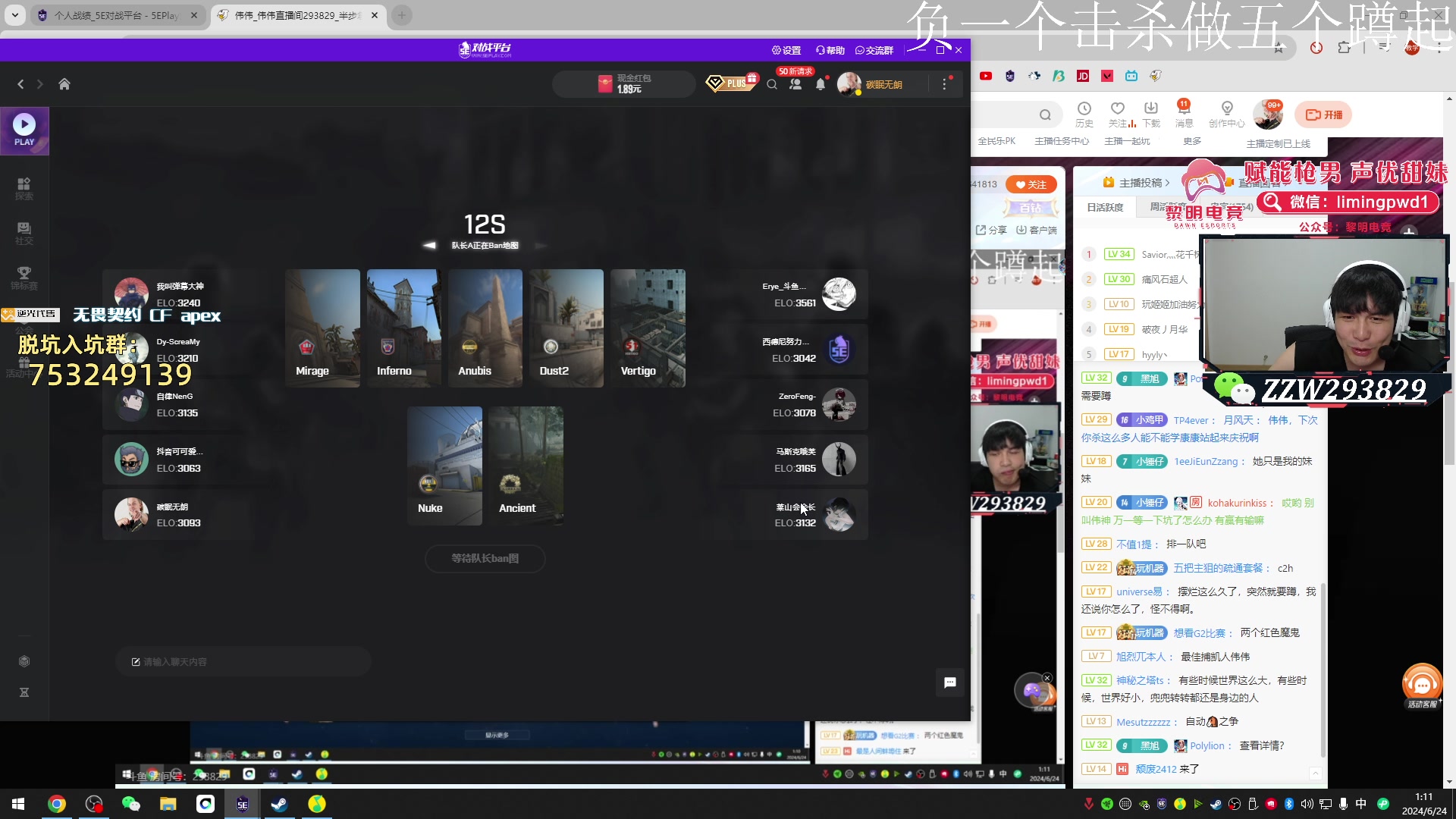Open the 5E three-dot more menu
Screen dimensions: 1456x819
(x=944, y=84)
